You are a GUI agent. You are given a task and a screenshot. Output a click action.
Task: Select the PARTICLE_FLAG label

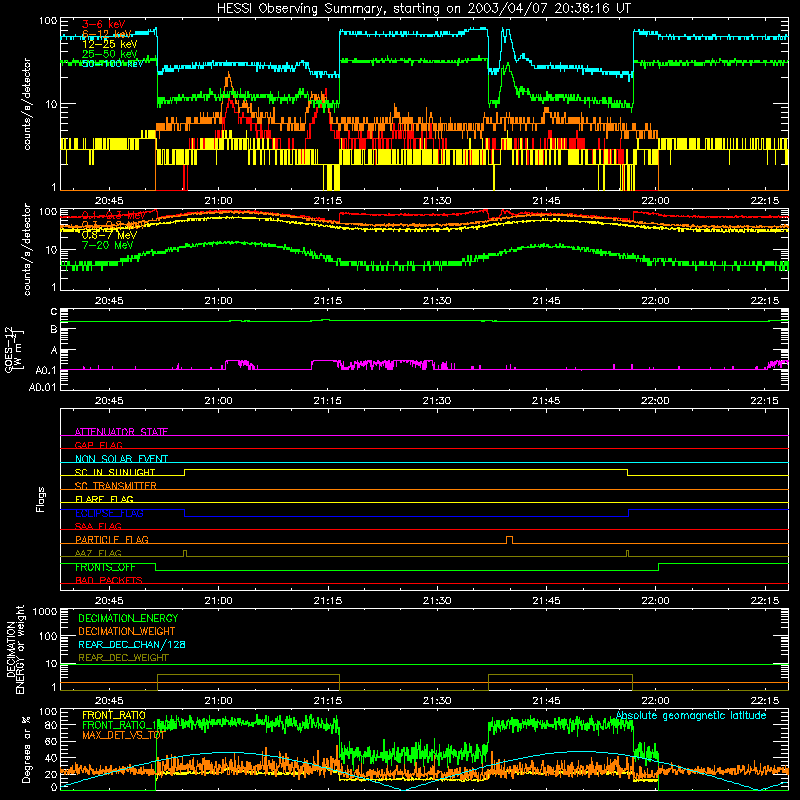pyautogui.click(x=112, y=539)
